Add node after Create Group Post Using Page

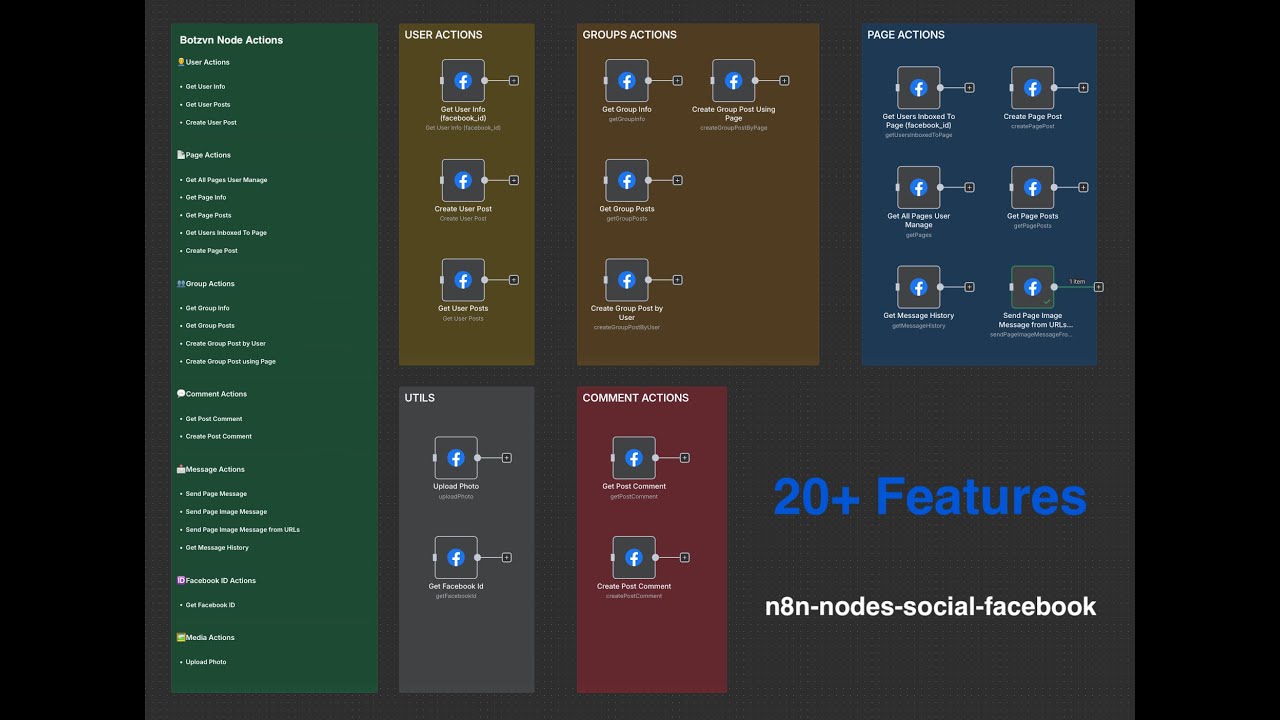784,80
